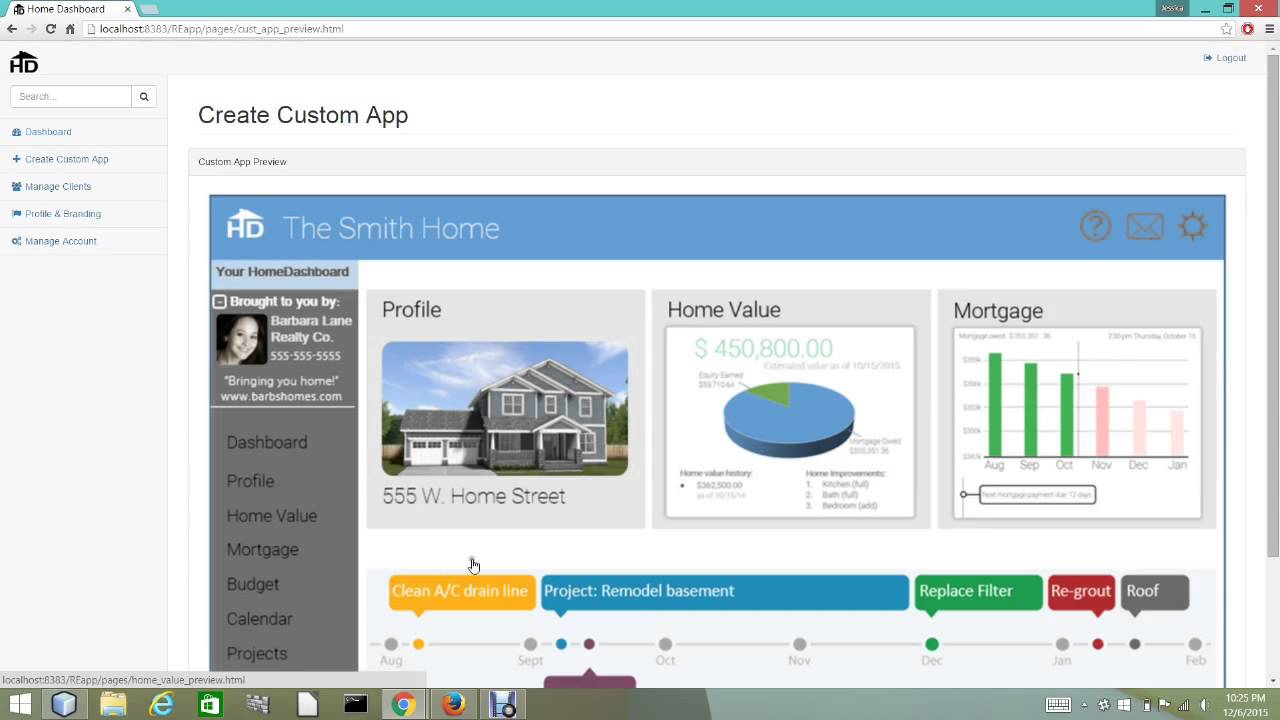Open the command prompt from taskbar
1280x720 pixels.
point(355,705)
